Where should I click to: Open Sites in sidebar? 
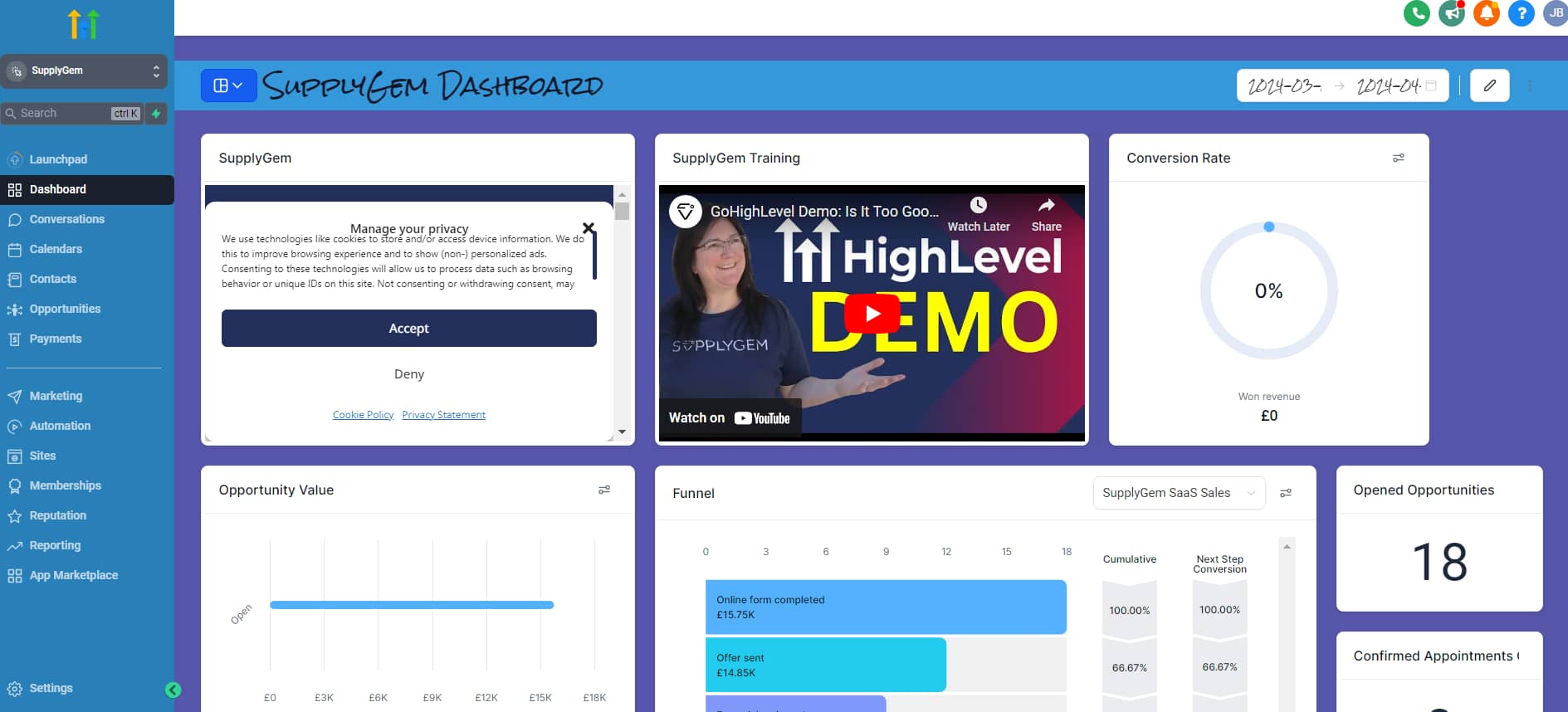87,456
